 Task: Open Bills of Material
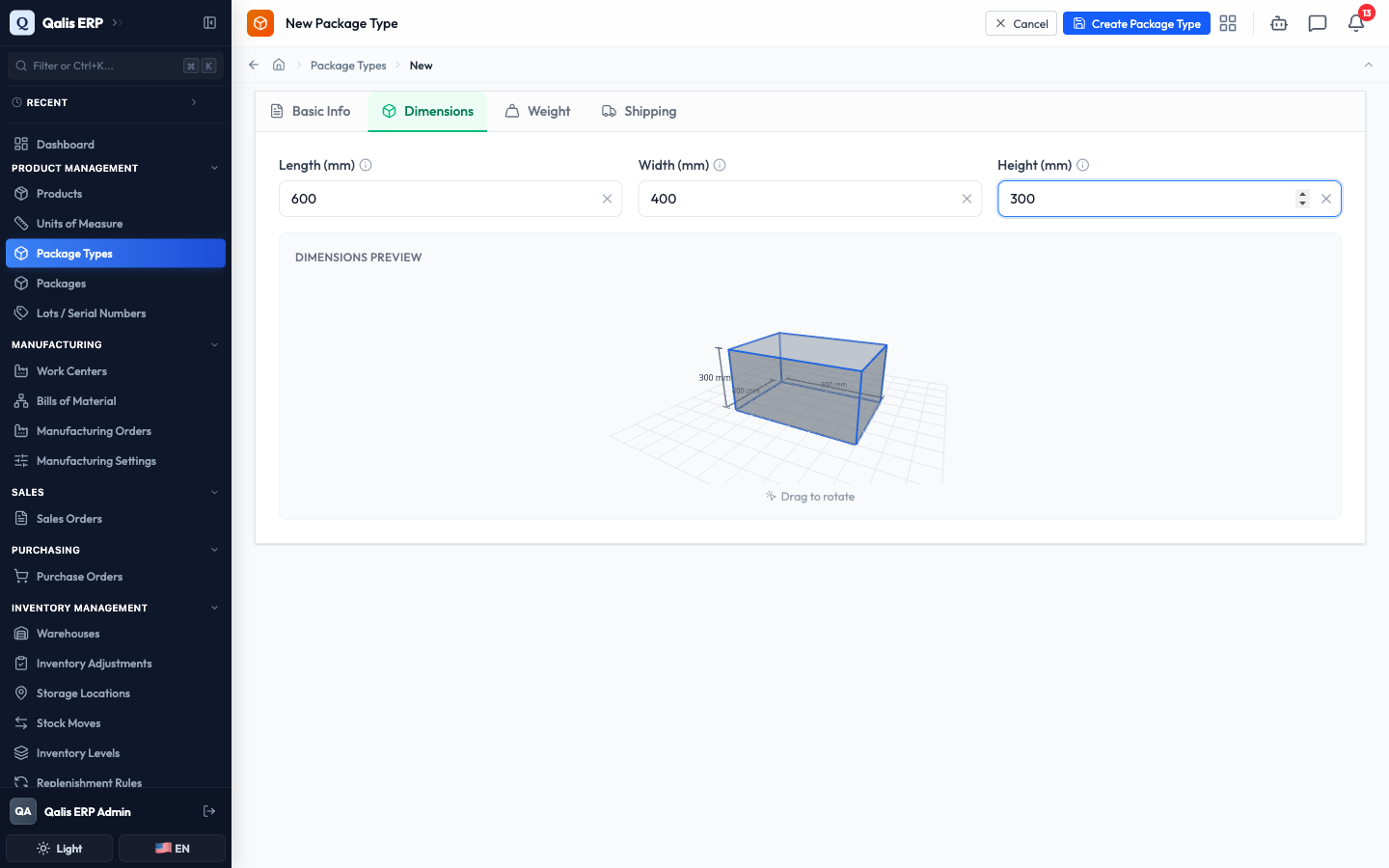point(116,401)
